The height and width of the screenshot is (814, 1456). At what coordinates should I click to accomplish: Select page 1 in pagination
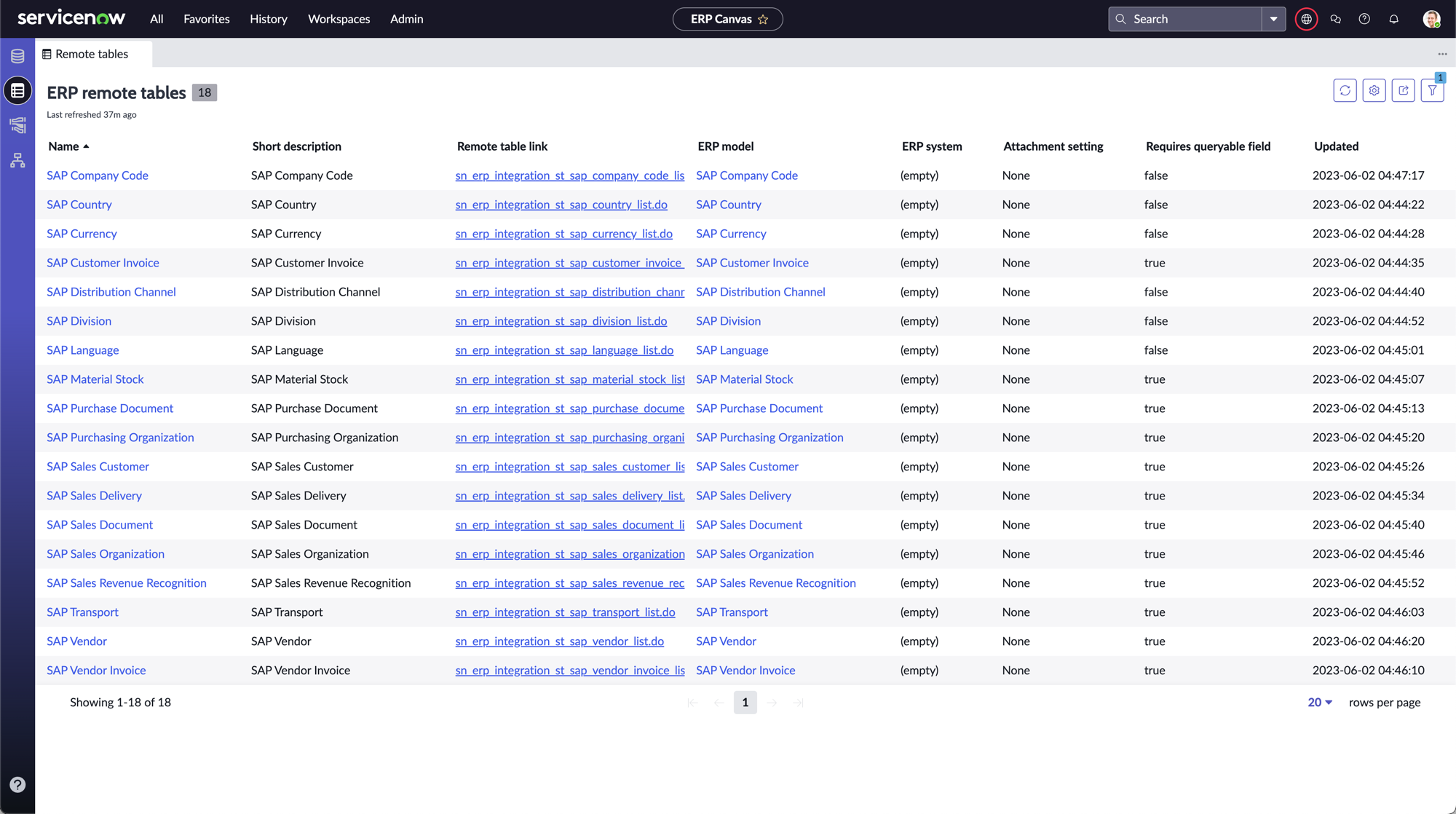745,703
